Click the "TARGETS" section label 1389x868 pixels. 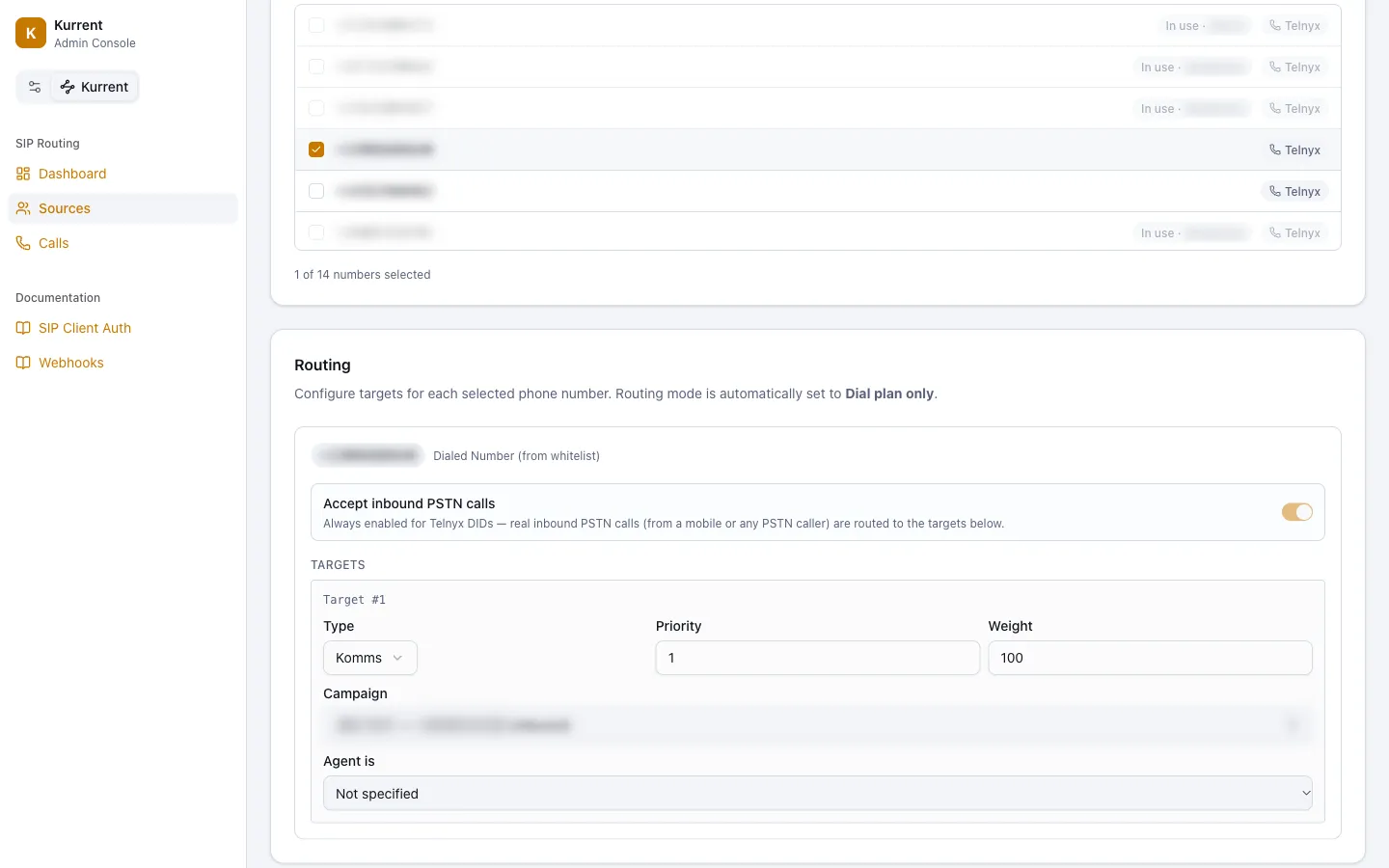pyautogui.click(x=338, y=565)
